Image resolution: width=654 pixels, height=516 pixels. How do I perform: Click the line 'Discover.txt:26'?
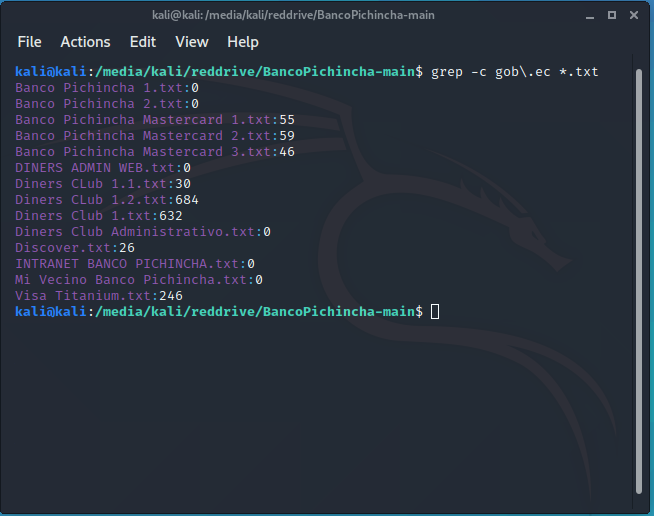[x=75, y=248]
